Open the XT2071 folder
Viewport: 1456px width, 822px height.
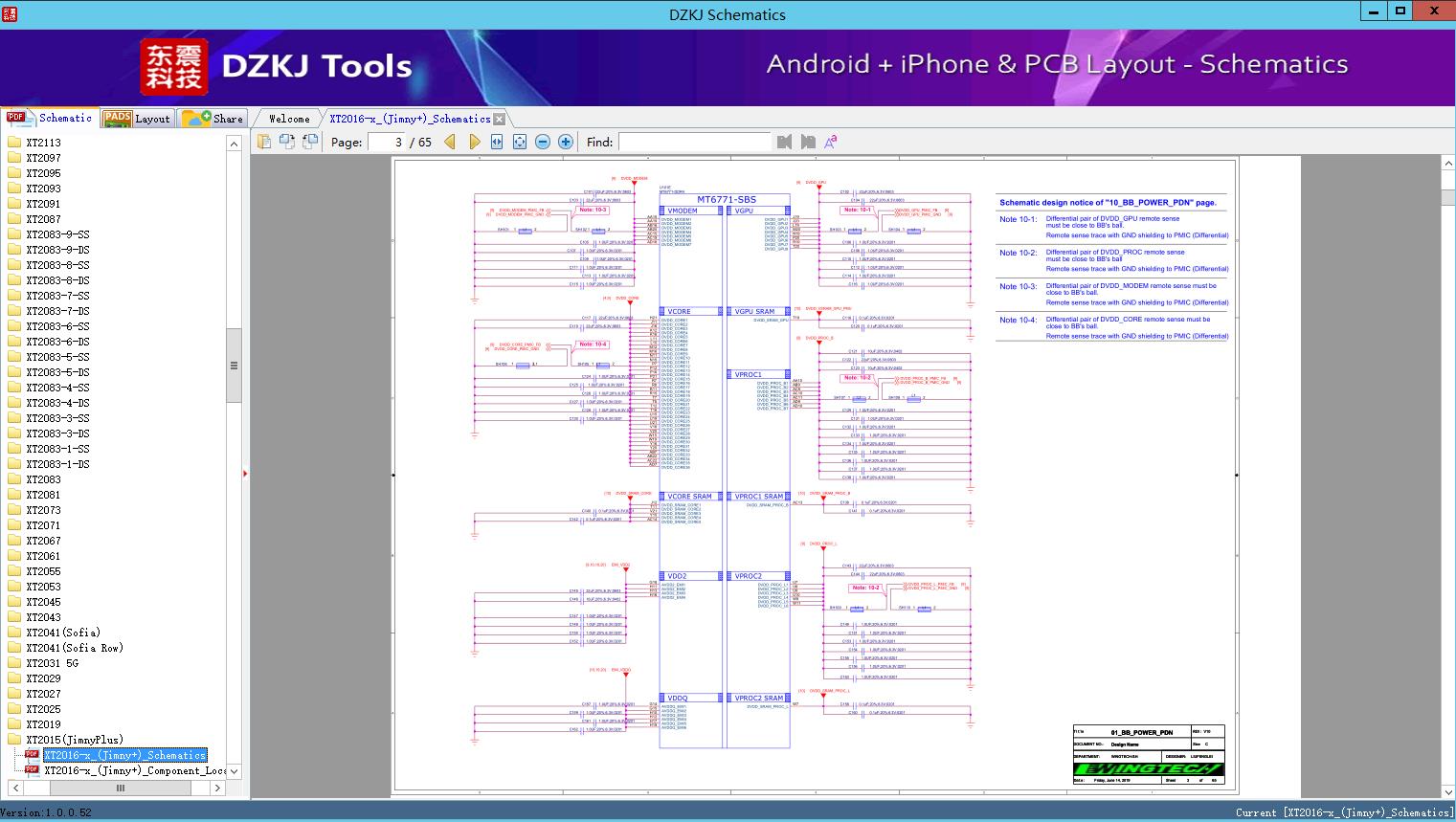pos(34,525)
